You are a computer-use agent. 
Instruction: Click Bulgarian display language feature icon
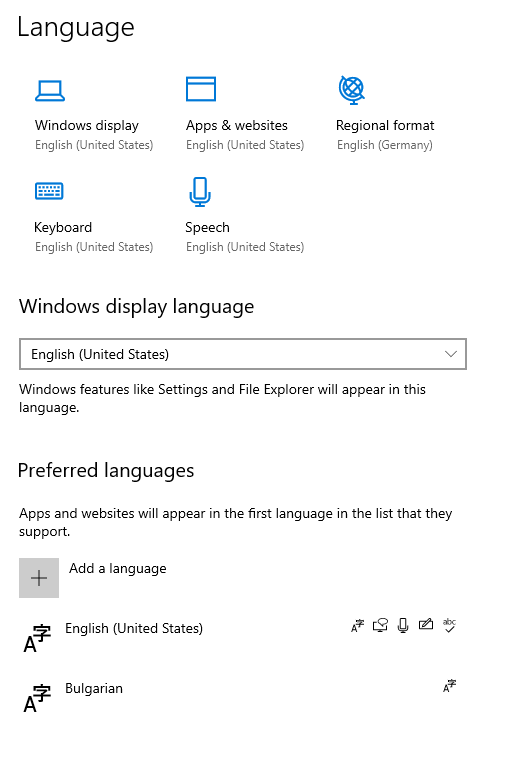click(x=449, y=686)
